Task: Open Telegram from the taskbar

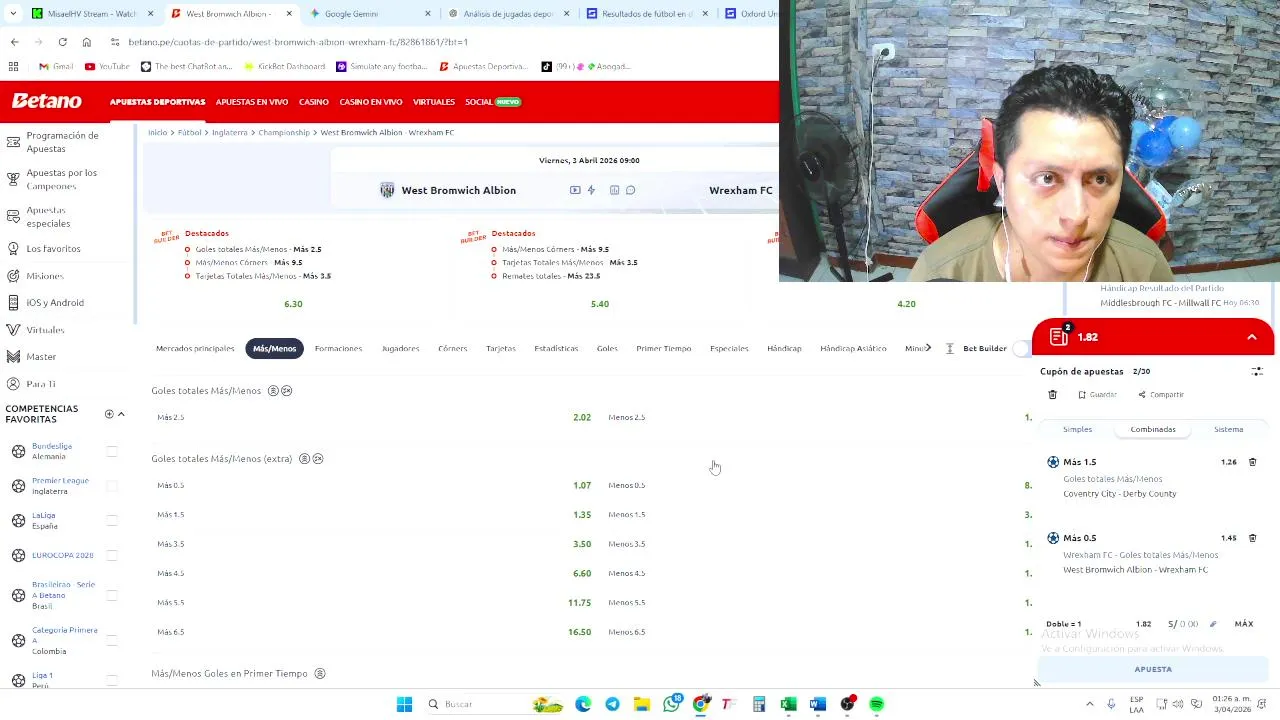Action: (612, 704)
